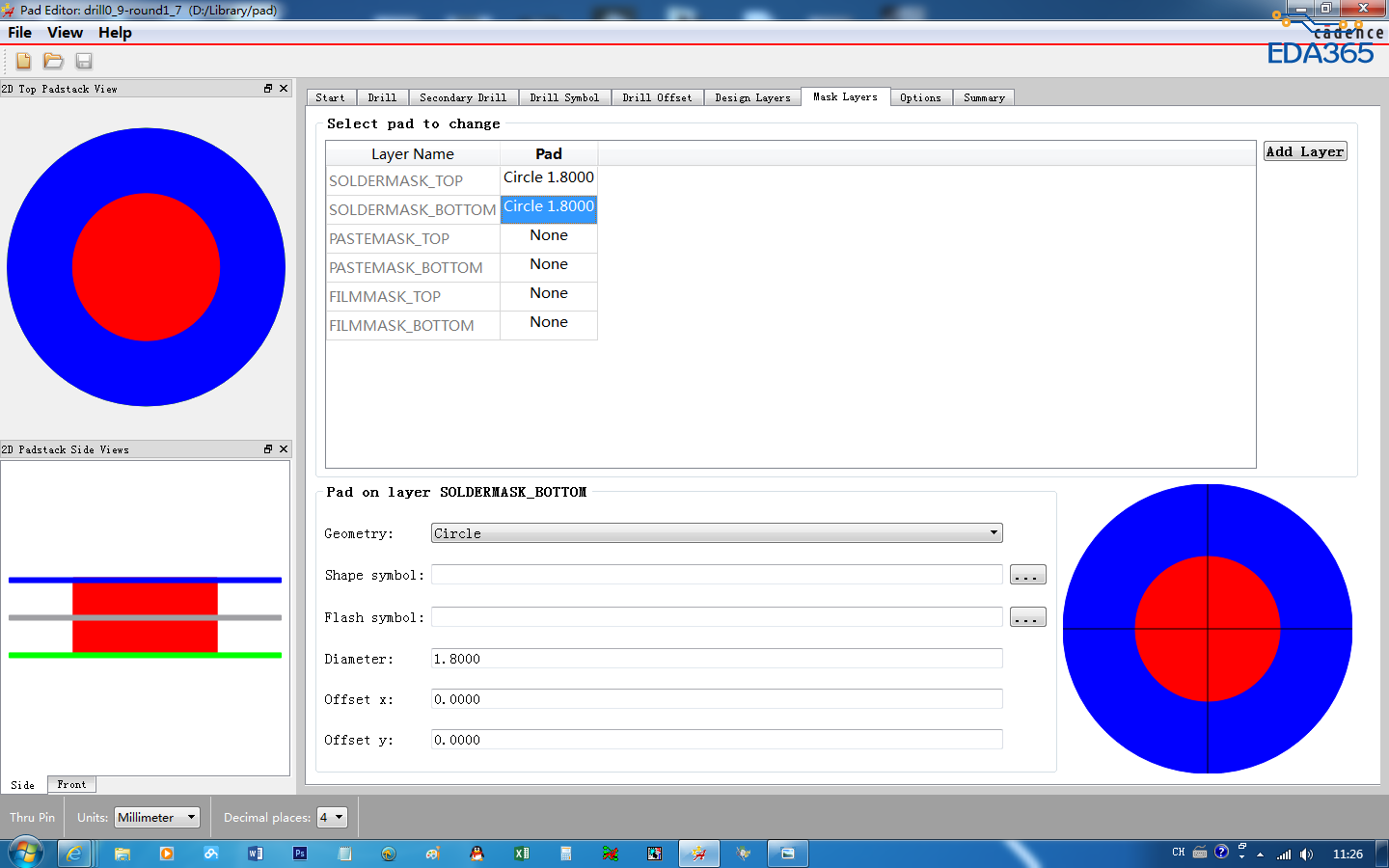The height and width of the screenshot is (868, 1389).
Task: Click the Flash symbol input field
Action: tap(717, 617)
